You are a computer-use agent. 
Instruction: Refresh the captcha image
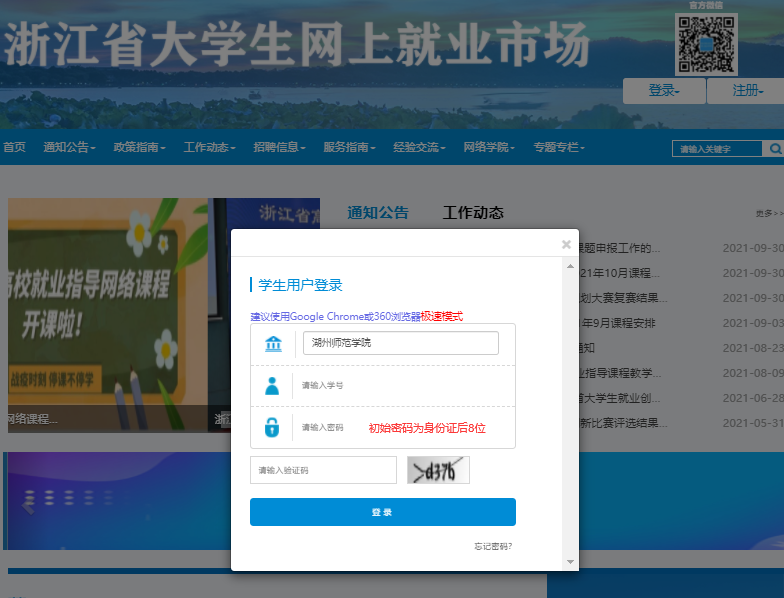click(438, 470)
